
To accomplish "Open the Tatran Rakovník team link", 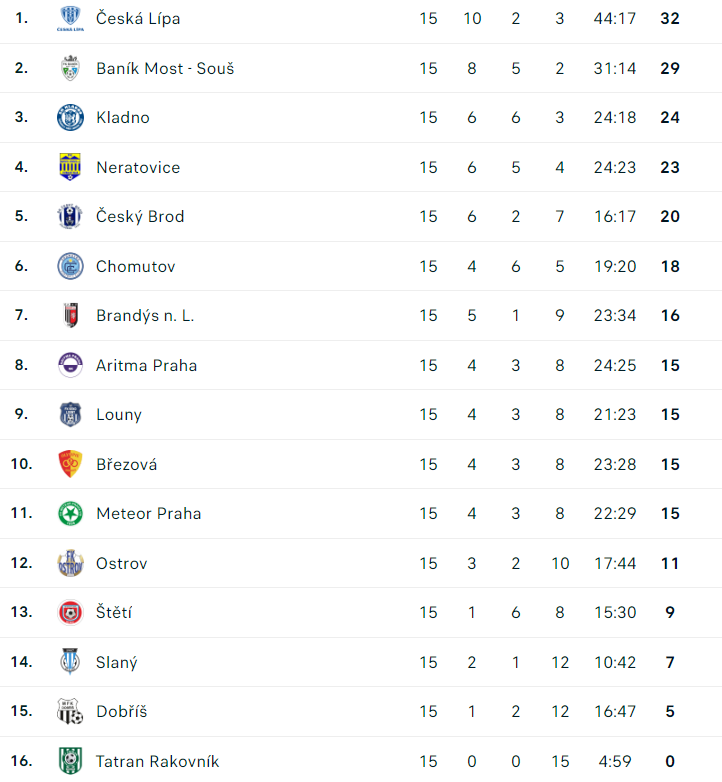I will pos(157,761).
